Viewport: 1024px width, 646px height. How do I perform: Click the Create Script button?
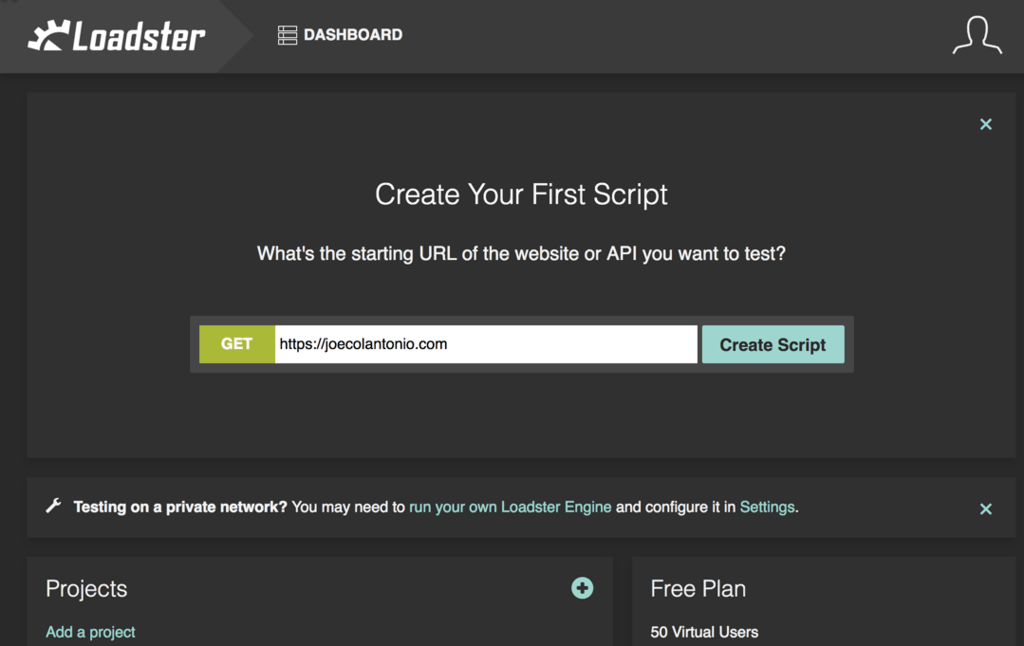773,344
